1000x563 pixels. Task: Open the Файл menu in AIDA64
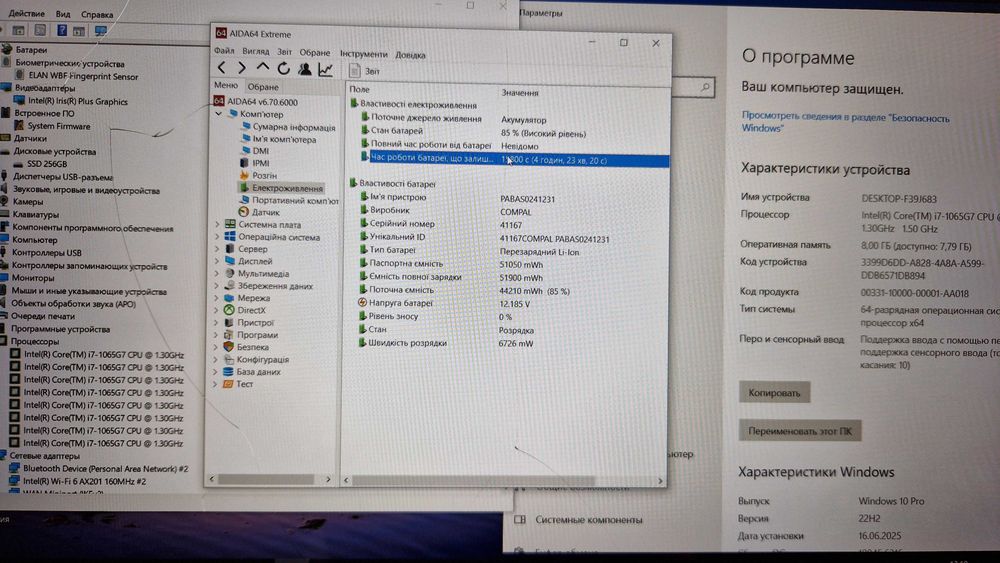[x=224, y=50]
